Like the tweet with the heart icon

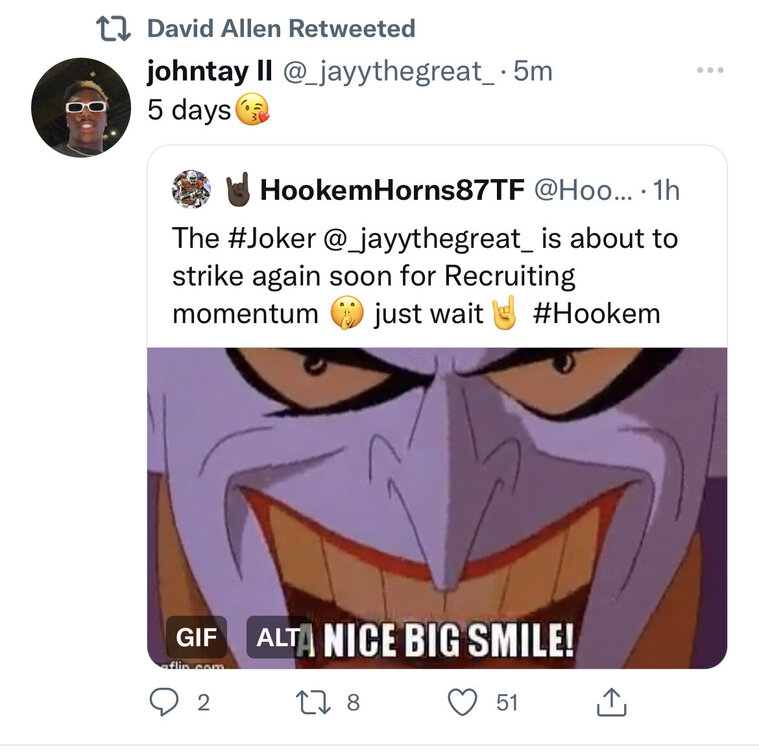click(461, 703)
